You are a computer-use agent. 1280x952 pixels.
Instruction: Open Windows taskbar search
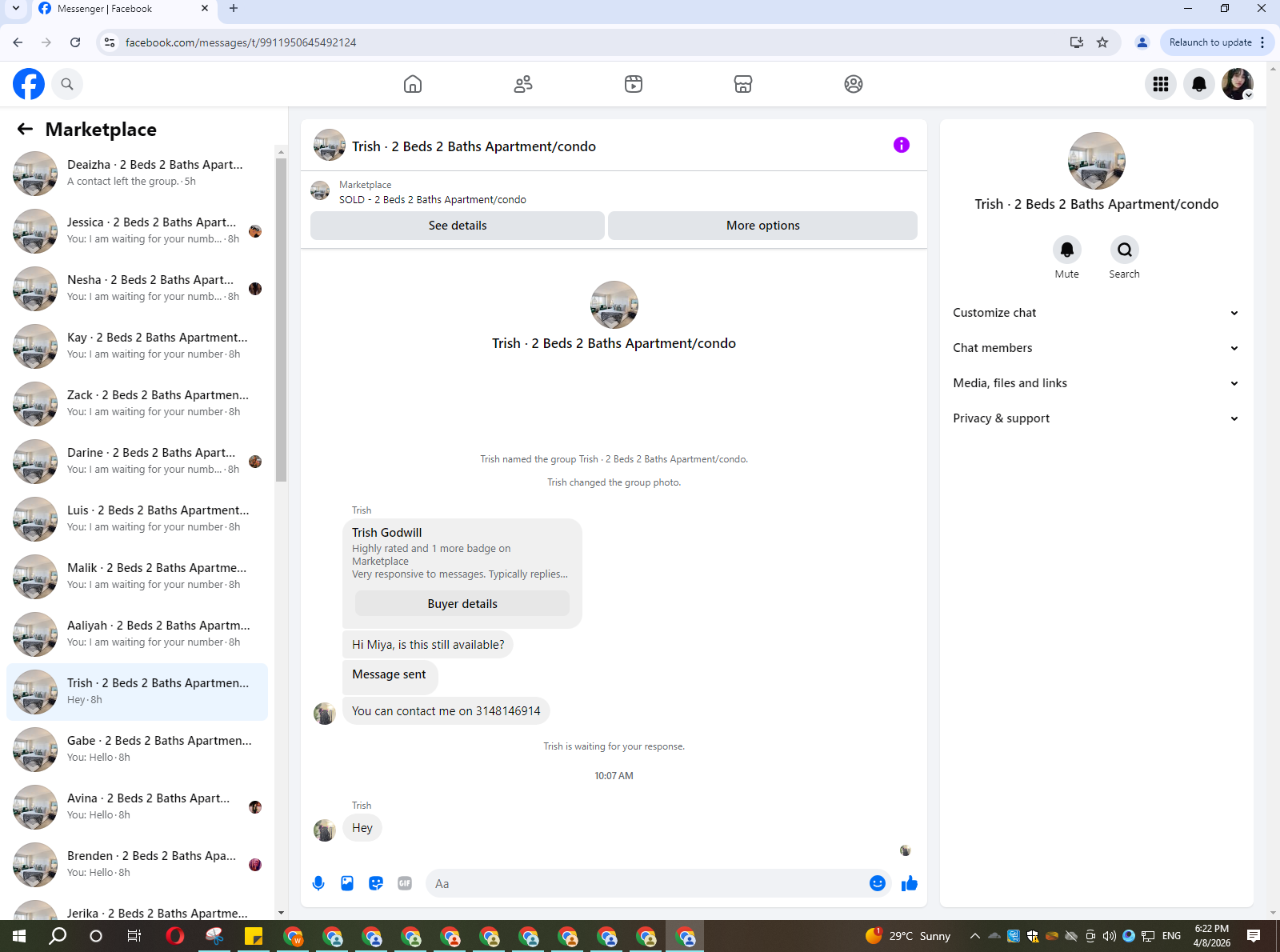click(x=58, y=936)
